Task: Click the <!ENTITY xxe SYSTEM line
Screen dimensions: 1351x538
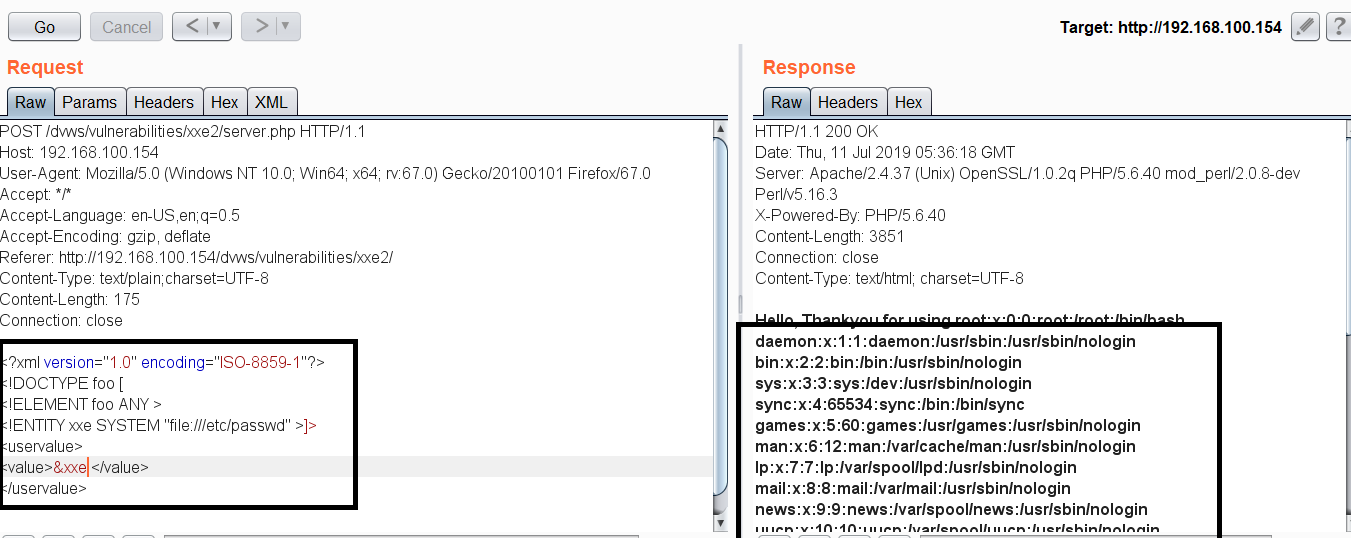Action: (x=158, y=426)
